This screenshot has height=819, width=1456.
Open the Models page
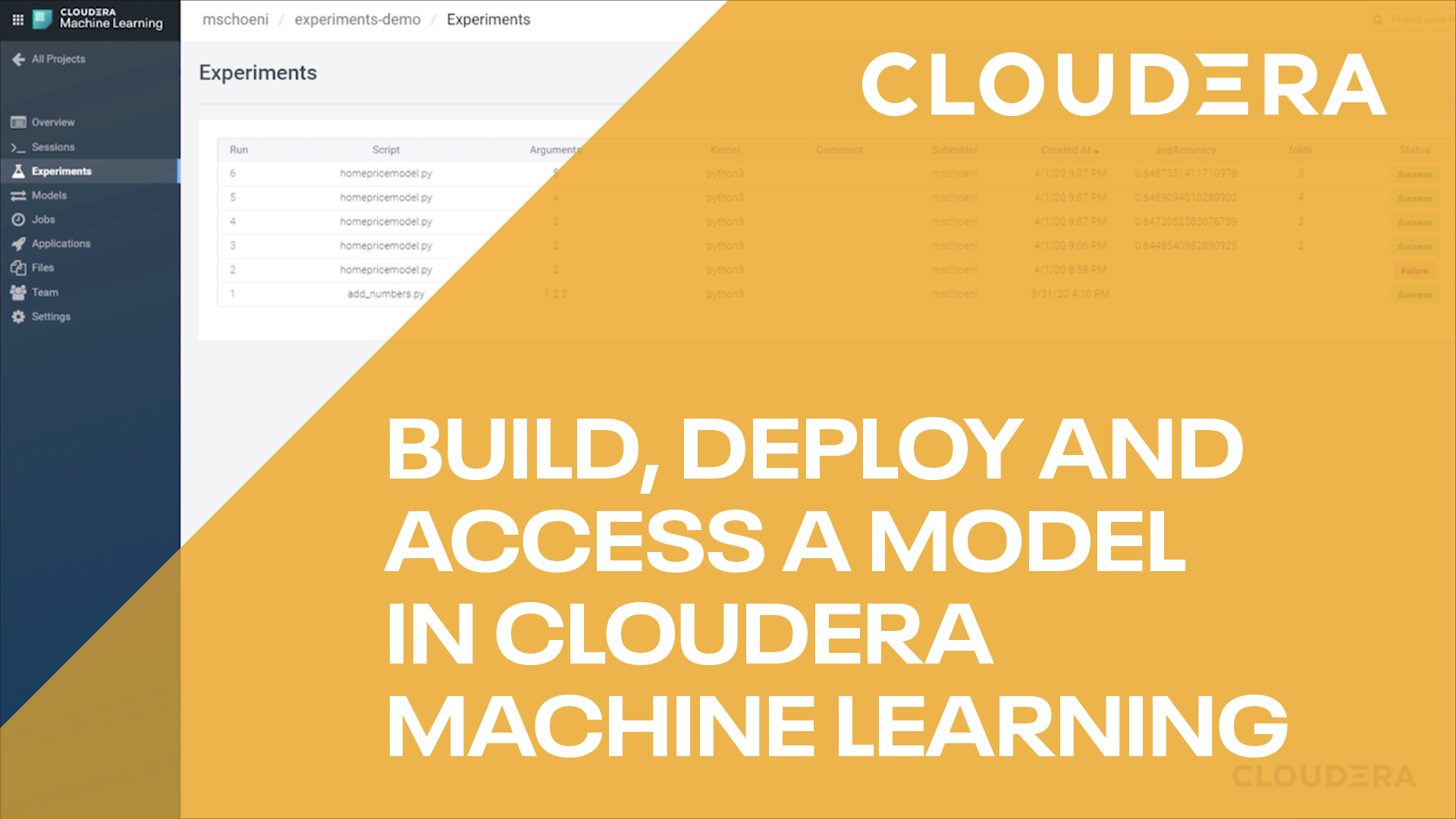pyautogui.click(x=49, y=196)
